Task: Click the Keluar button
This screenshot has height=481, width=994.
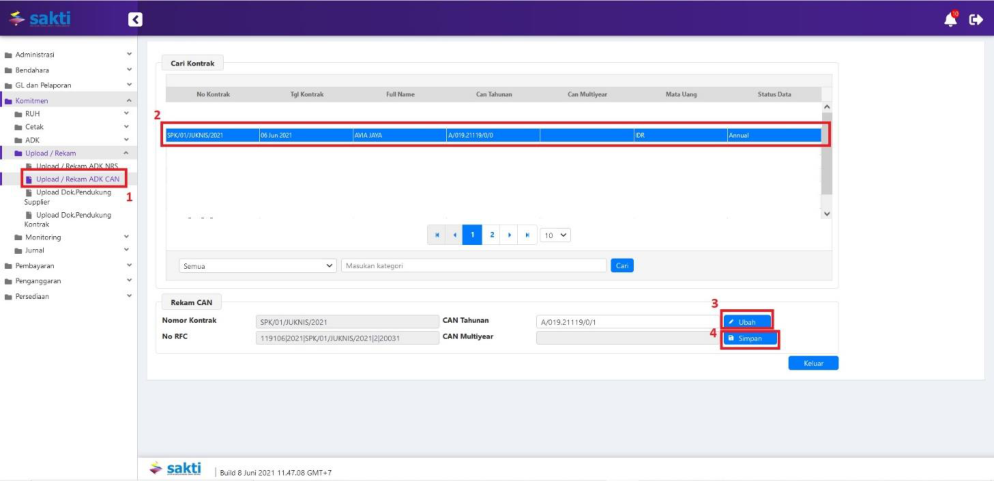Action: click(812, 363)
